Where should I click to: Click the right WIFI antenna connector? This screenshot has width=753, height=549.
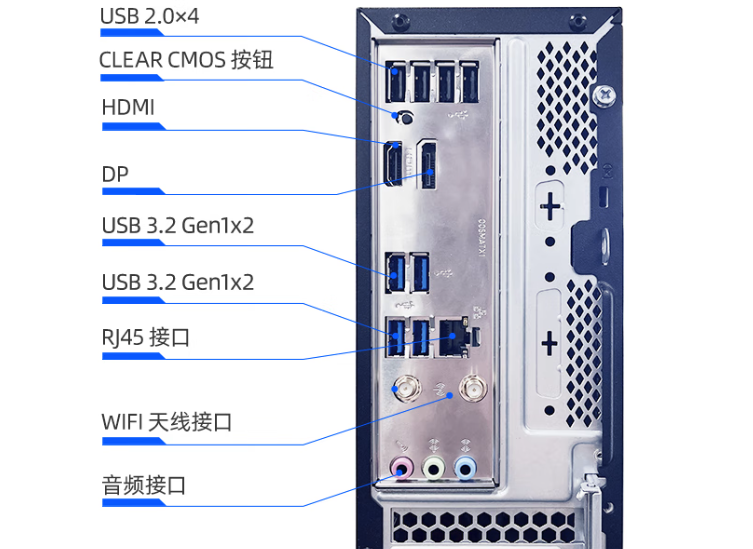coord(473,388)
